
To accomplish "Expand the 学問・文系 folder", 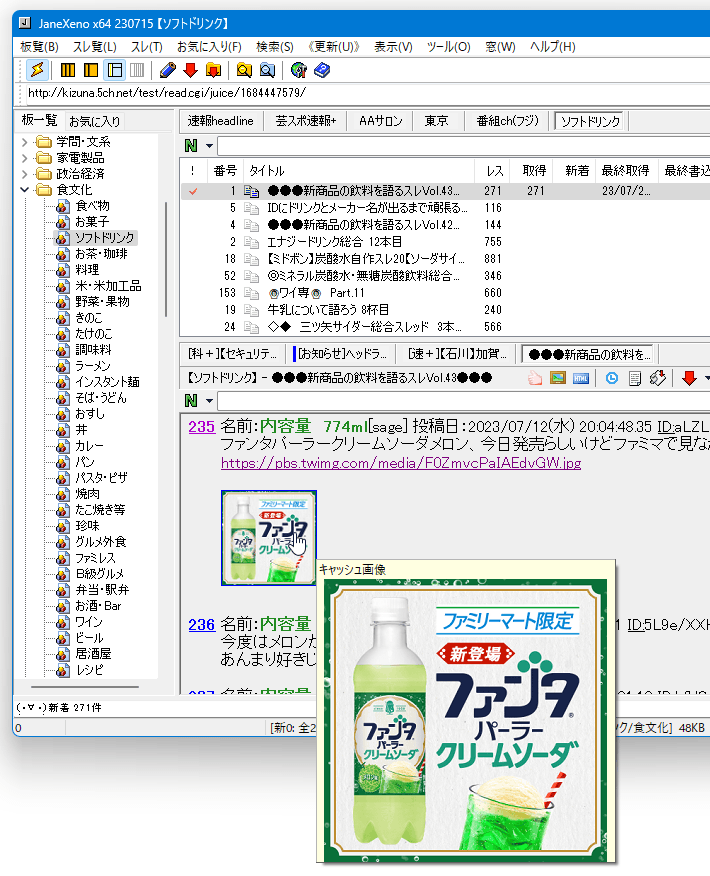I will (25, 142).
